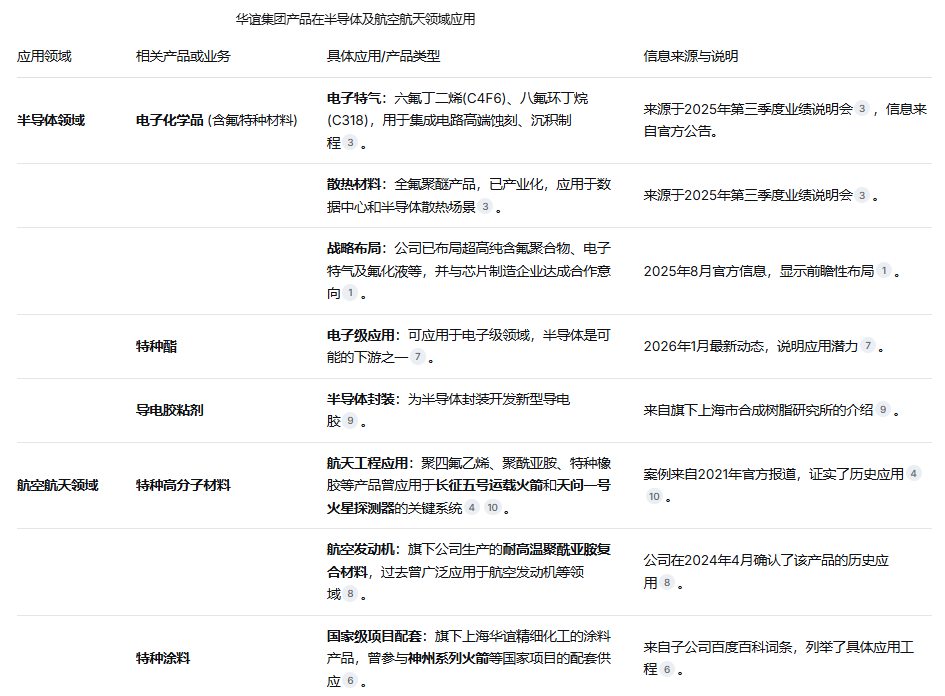Viewport: 945px width, 696px height.
Task: Click the 信息来源与说明 column header
Action: point(691,56)
